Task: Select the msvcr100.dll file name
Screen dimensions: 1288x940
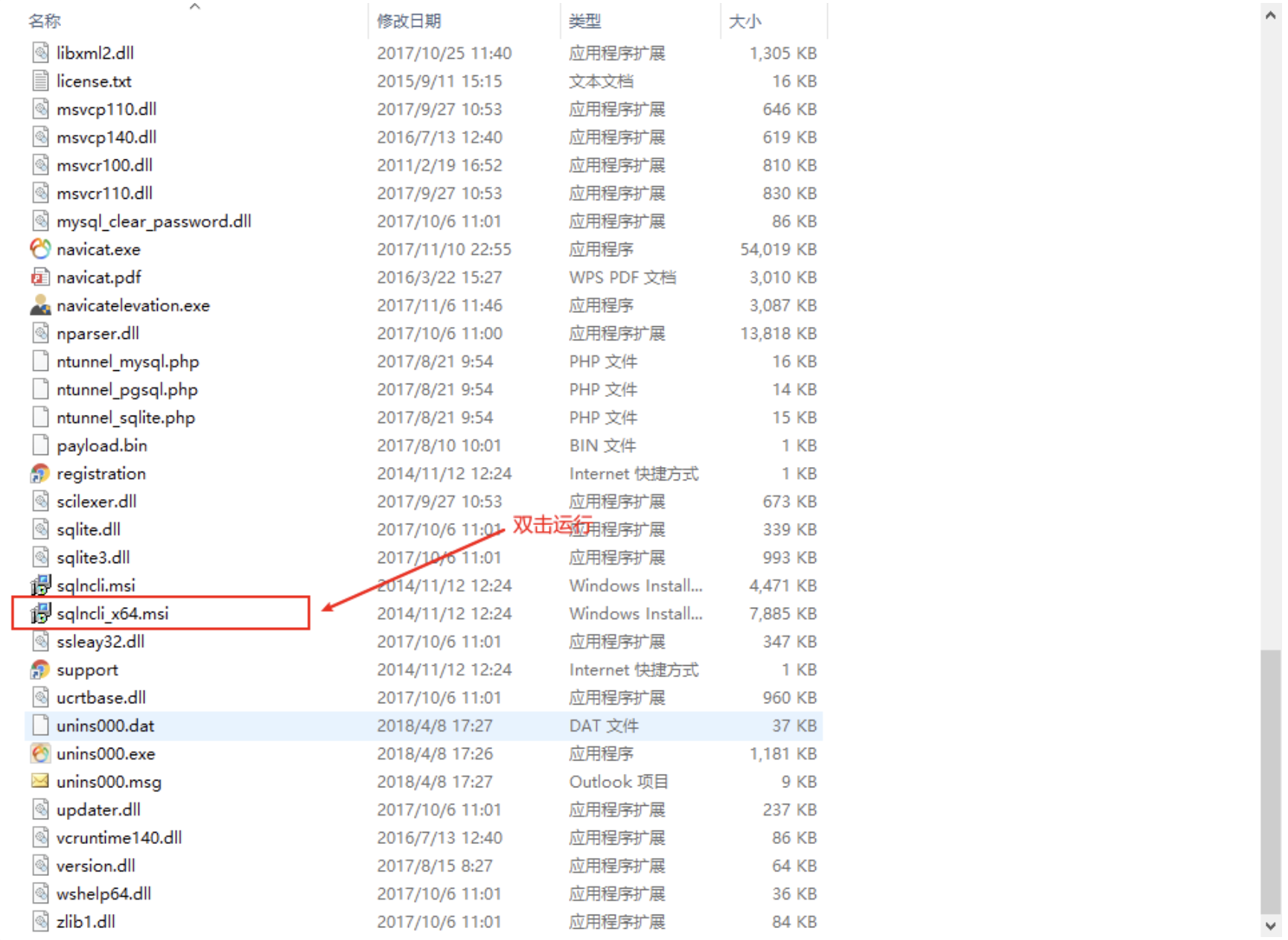Action: point(105,165)
